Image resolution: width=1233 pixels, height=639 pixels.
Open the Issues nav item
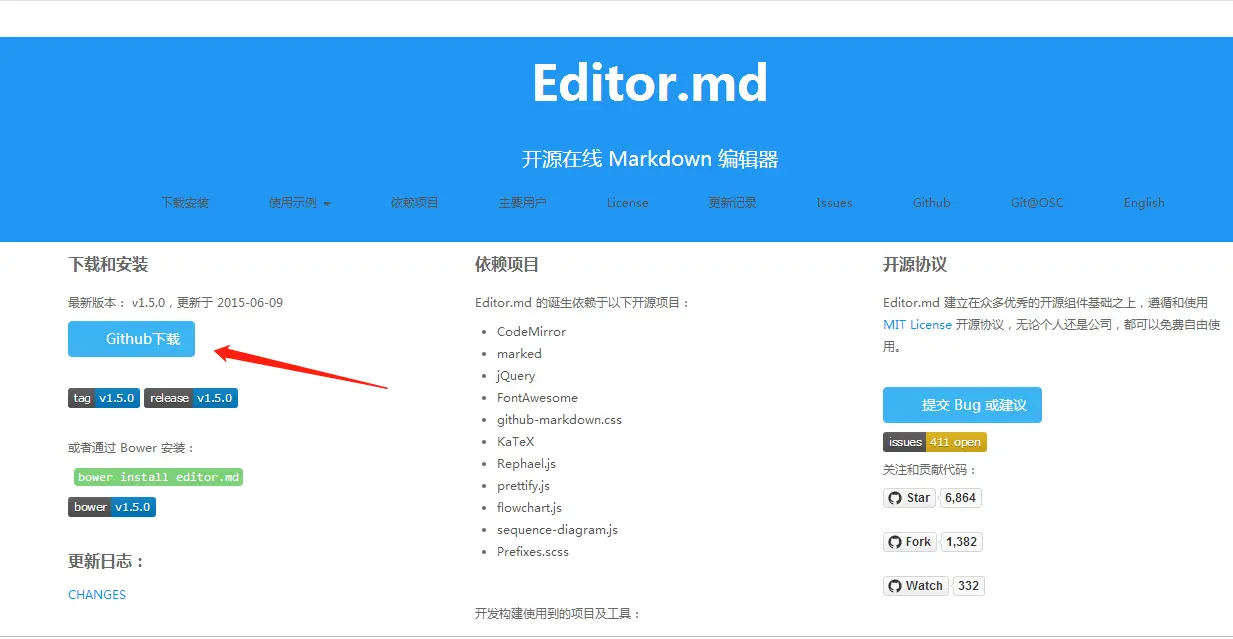[x=834, y=202]
